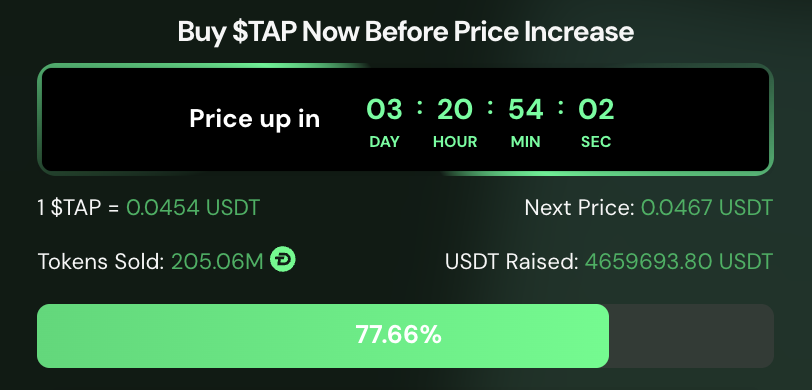Click the '1 $TAP =' label
This screenshot has width=812, height=390.
pyautogui.click(x=78, y=208)
